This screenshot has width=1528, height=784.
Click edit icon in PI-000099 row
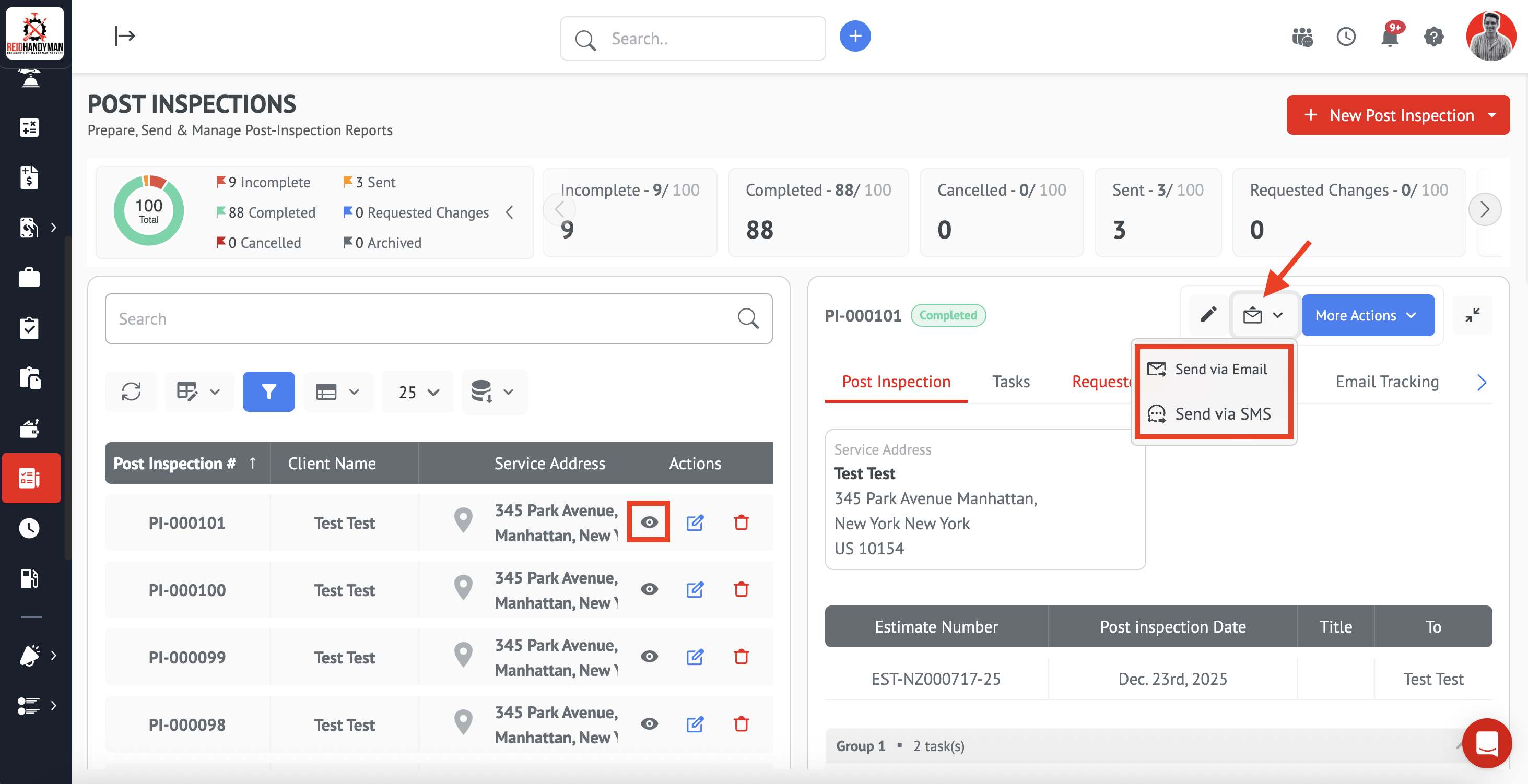pyautogui.click(x=695, y=657)
